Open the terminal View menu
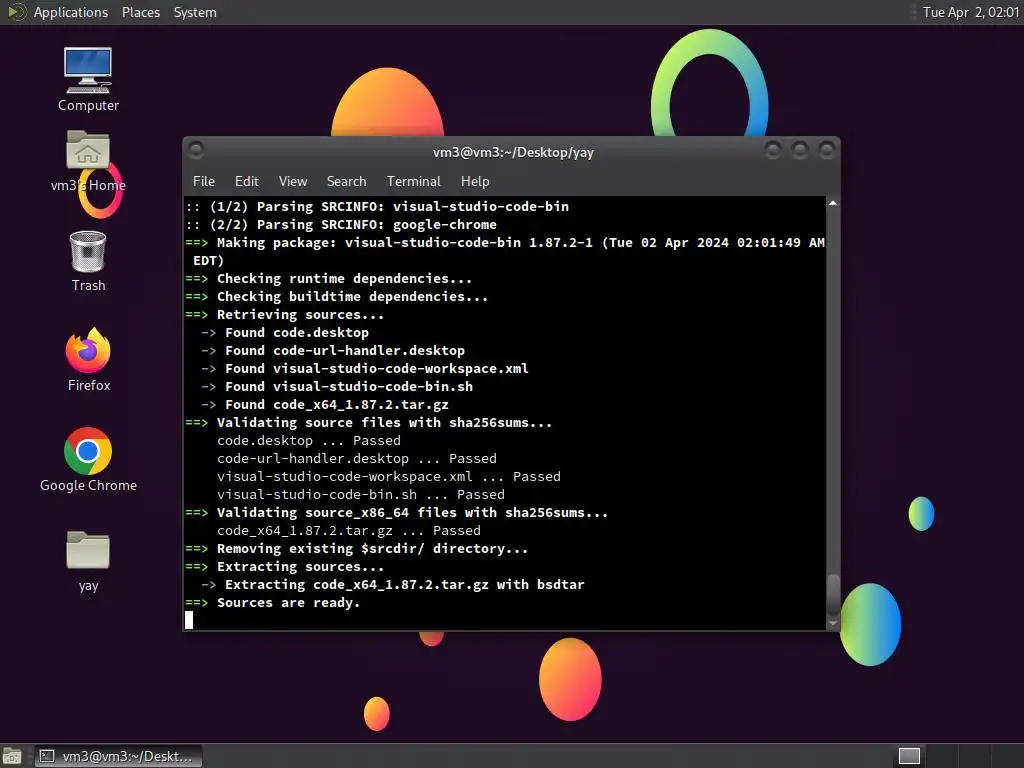 click(293, 182)
